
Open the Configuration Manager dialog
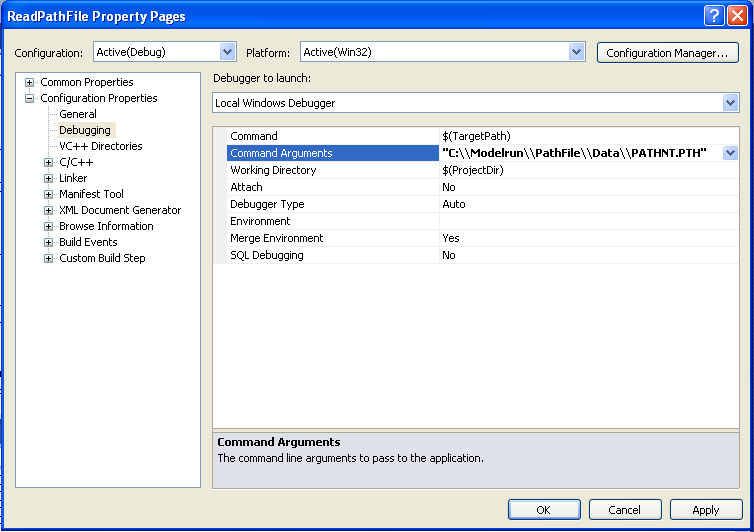click(x=667, y=52)
